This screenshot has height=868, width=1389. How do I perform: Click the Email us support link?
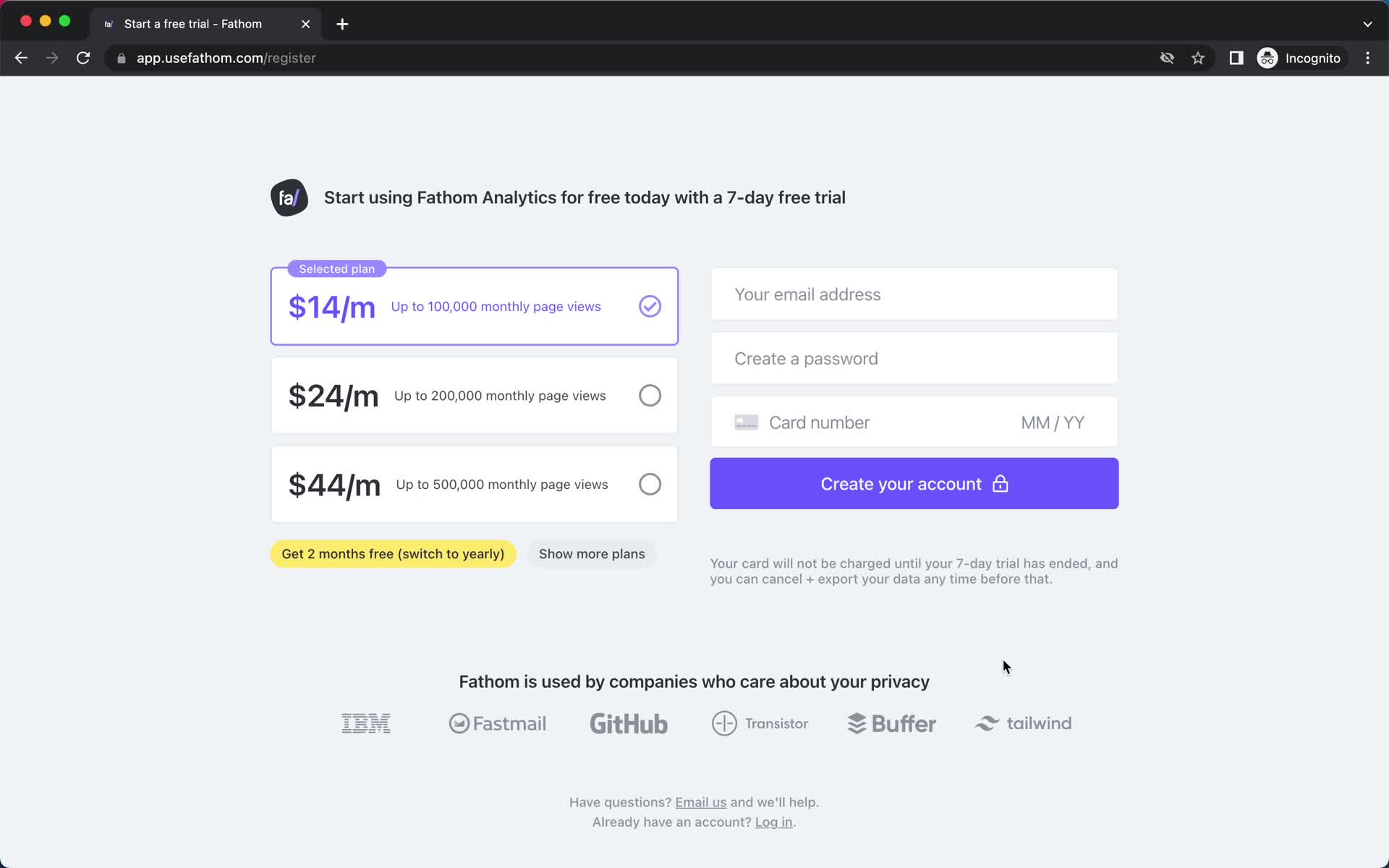(x=700, y=801)
